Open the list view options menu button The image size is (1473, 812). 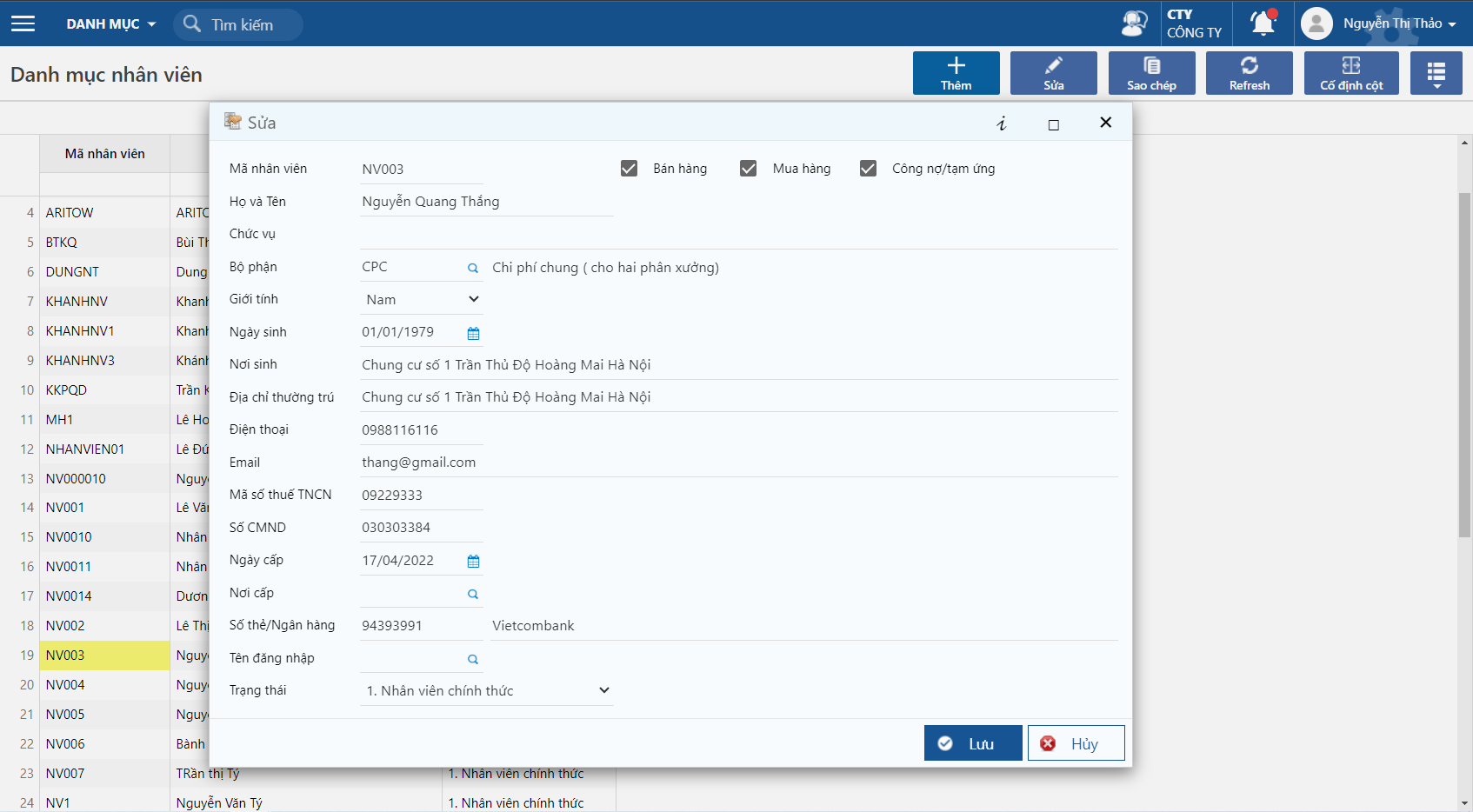click(x=1436, y=73)
